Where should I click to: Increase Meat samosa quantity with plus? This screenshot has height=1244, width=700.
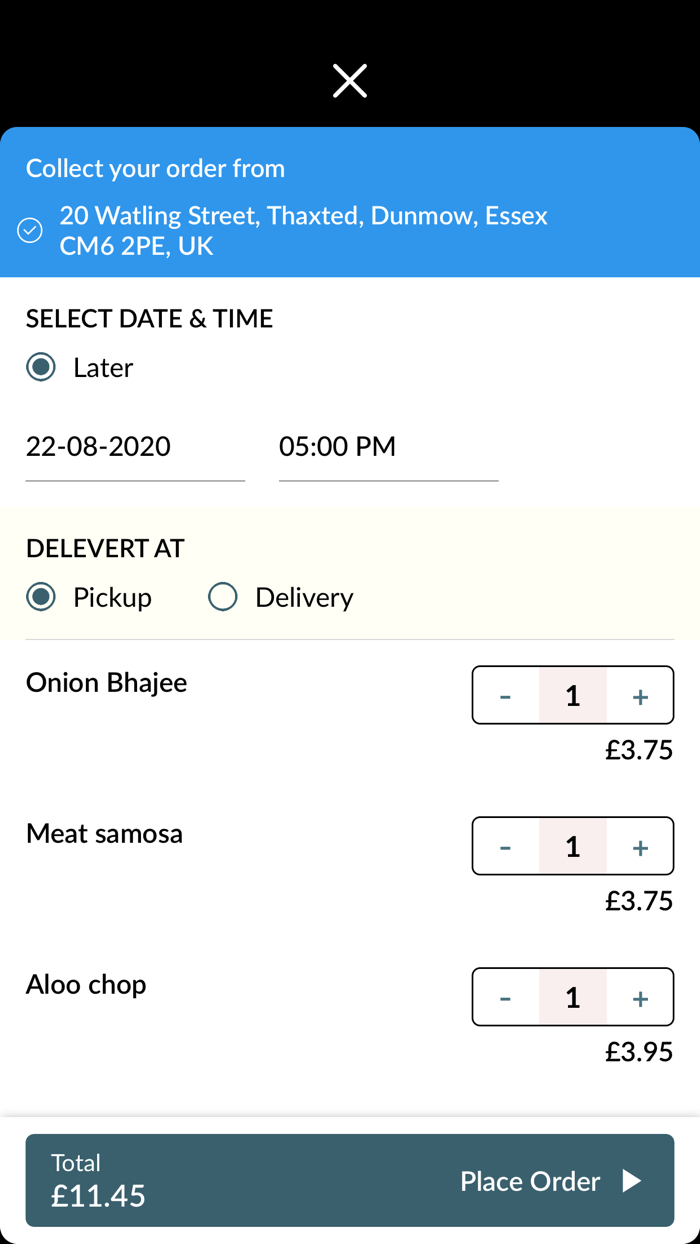pyautogui.click(x=640, y=847)
